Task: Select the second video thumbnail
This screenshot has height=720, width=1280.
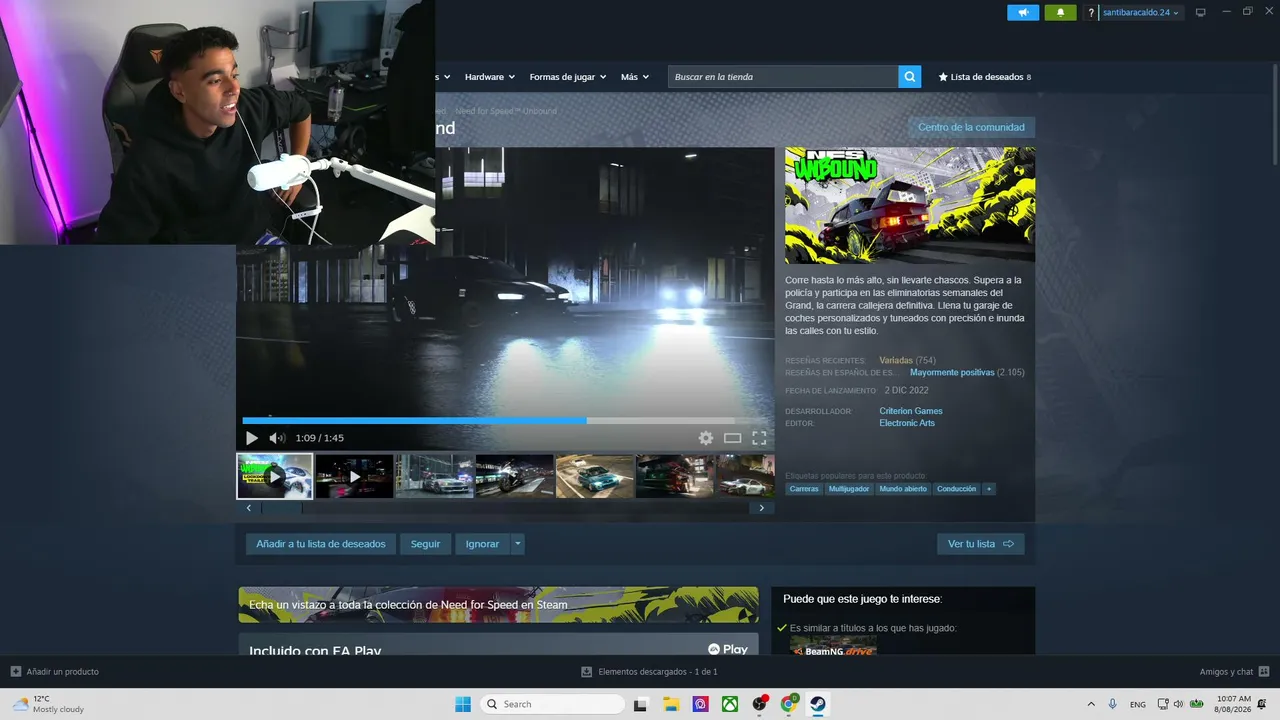Action: 354,476
